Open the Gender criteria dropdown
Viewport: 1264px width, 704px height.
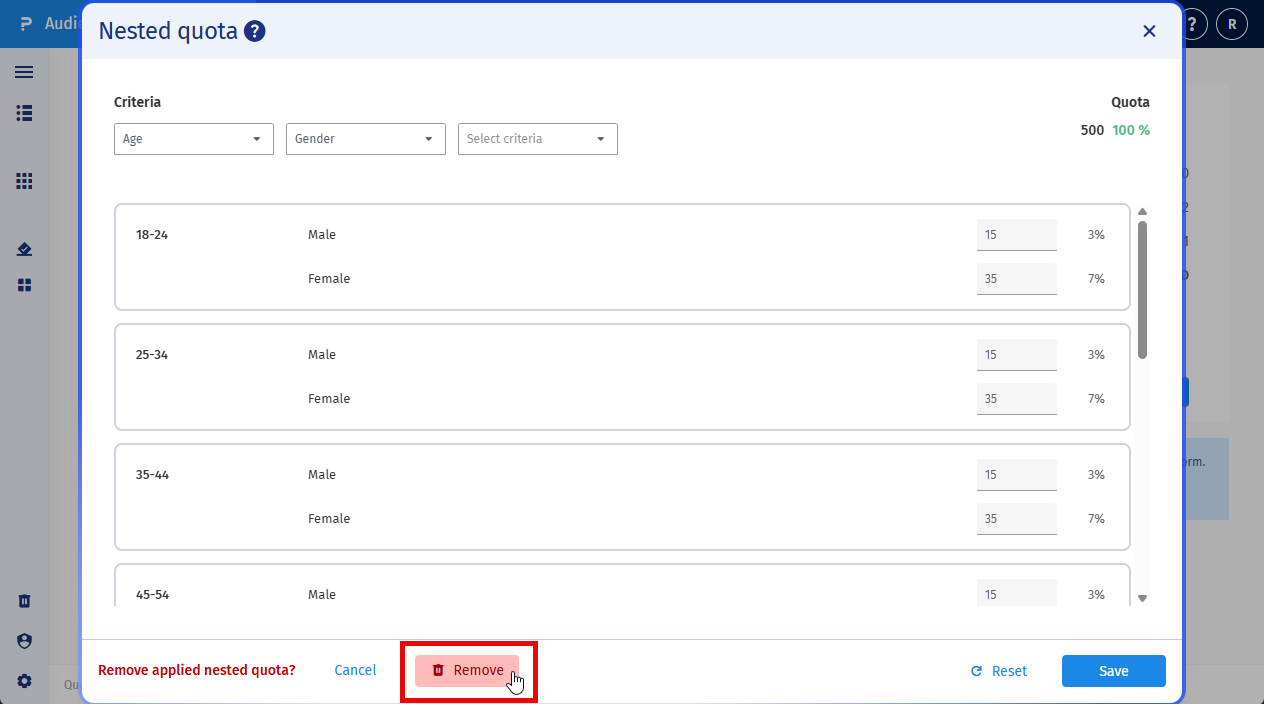click(365, 139)
